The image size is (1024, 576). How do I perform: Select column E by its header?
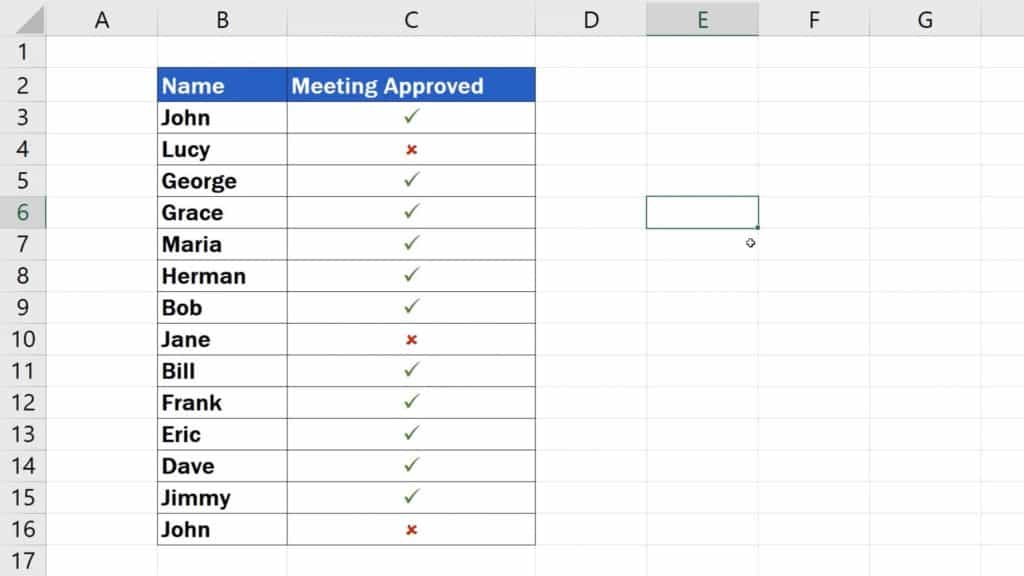(702, 19)
